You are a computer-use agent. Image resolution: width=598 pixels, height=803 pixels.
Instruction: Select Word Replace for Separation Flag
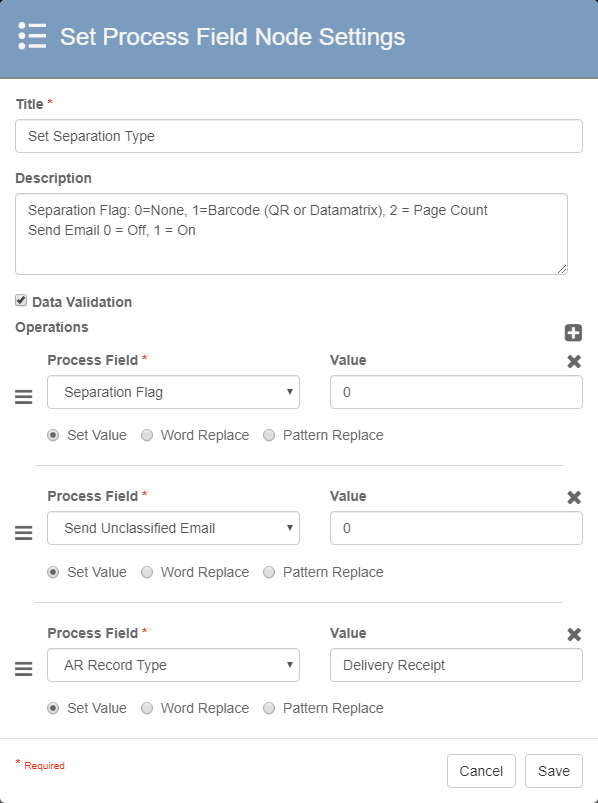[147, 435]
